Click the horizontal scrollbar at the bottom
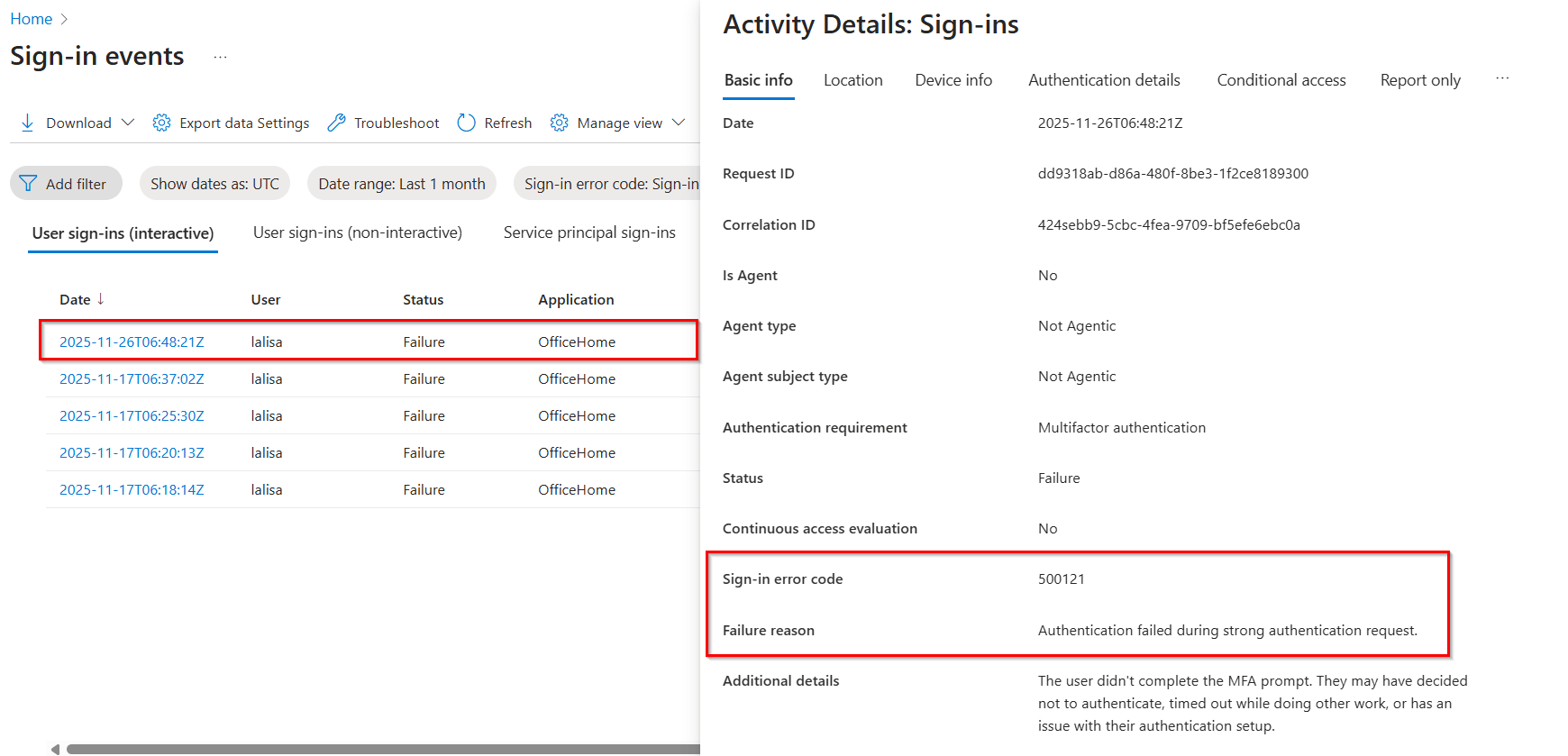This screenshot has height=756, width=1568. pyautogui.click(x=378, y=748)
